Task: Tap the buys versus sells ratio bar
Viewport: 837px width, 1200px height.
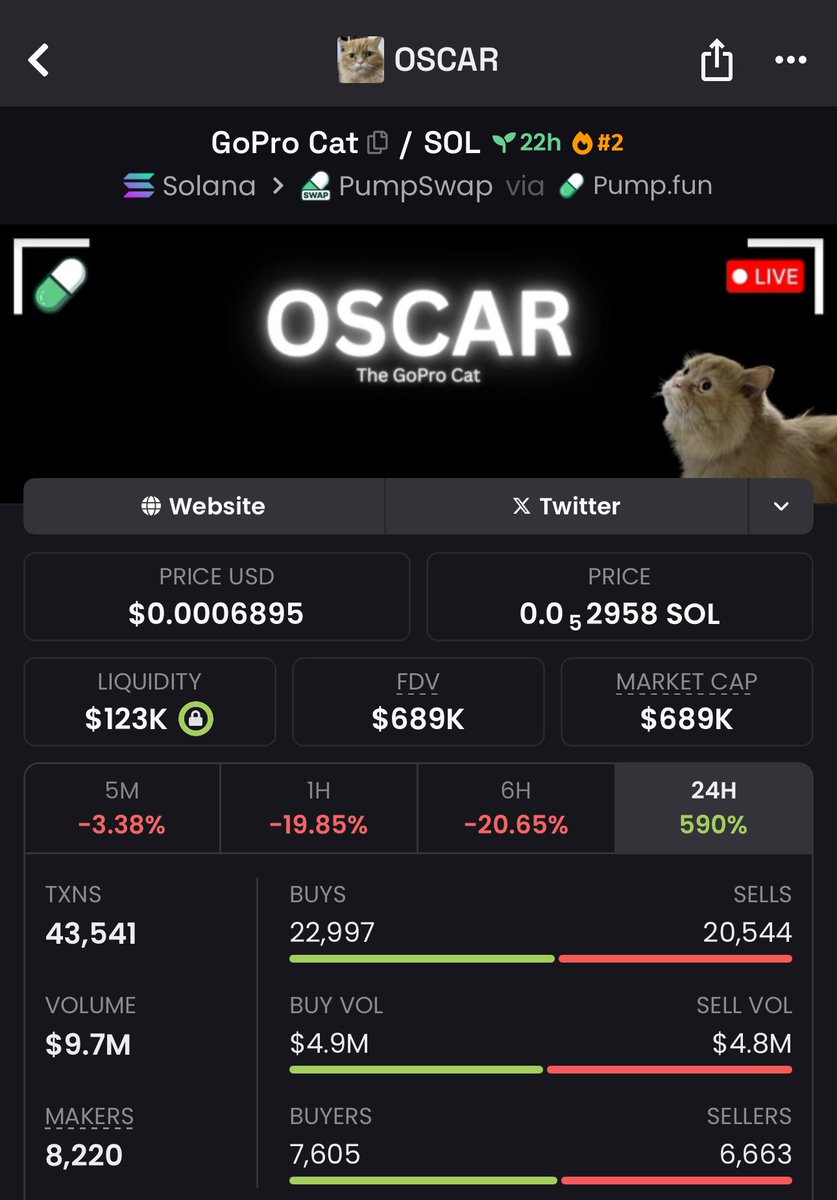Action: click(541, 959)
